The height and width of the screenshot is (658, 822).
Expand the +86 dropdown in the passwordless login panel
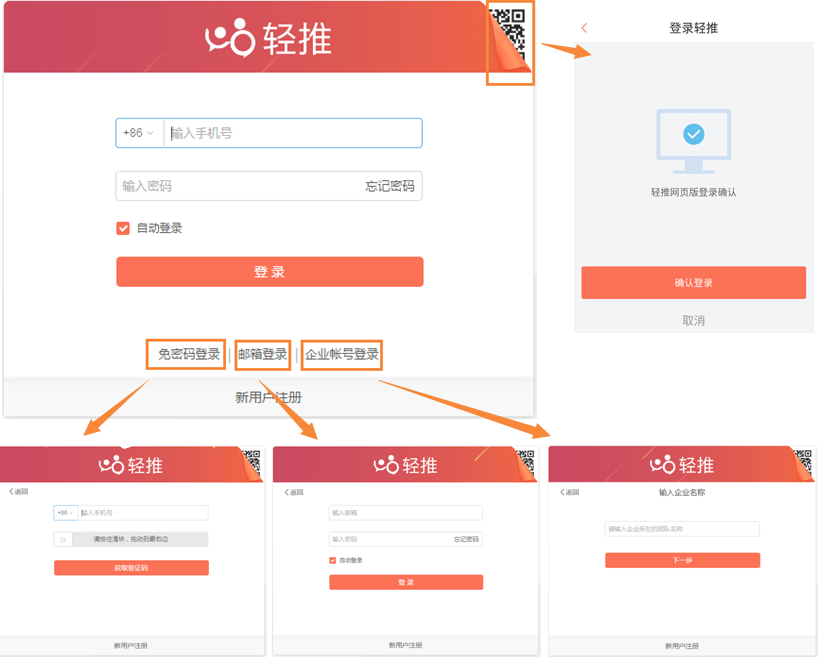[x=65, y=513]
